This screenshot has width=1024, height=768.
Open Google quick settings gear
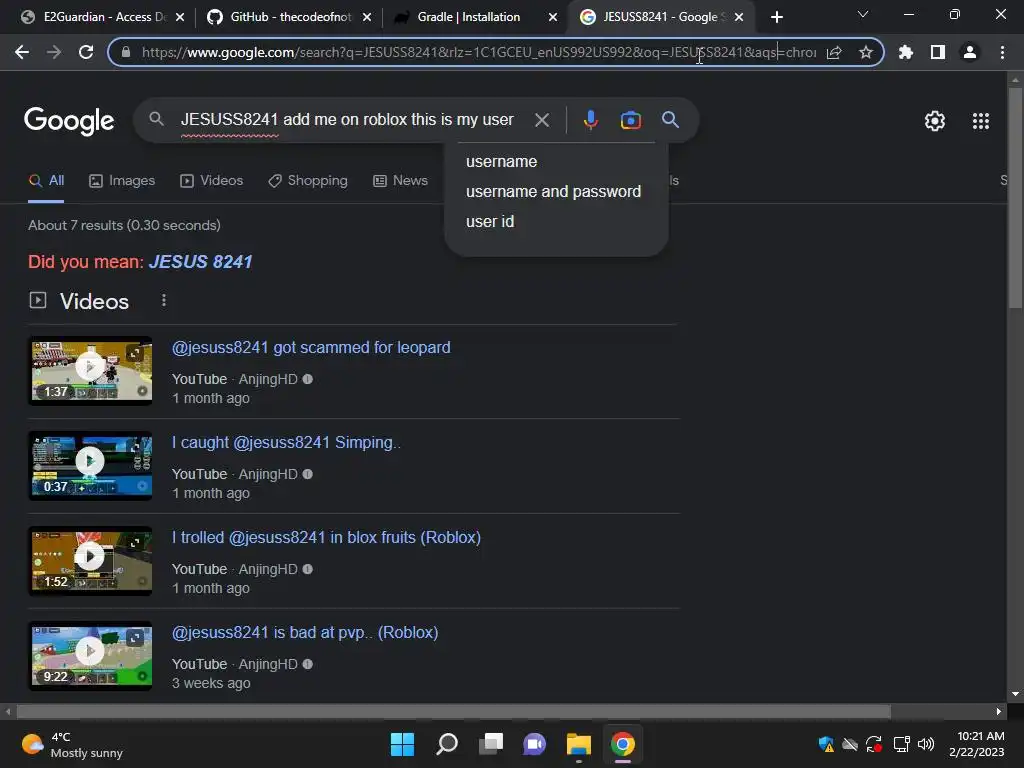point(935,121)
